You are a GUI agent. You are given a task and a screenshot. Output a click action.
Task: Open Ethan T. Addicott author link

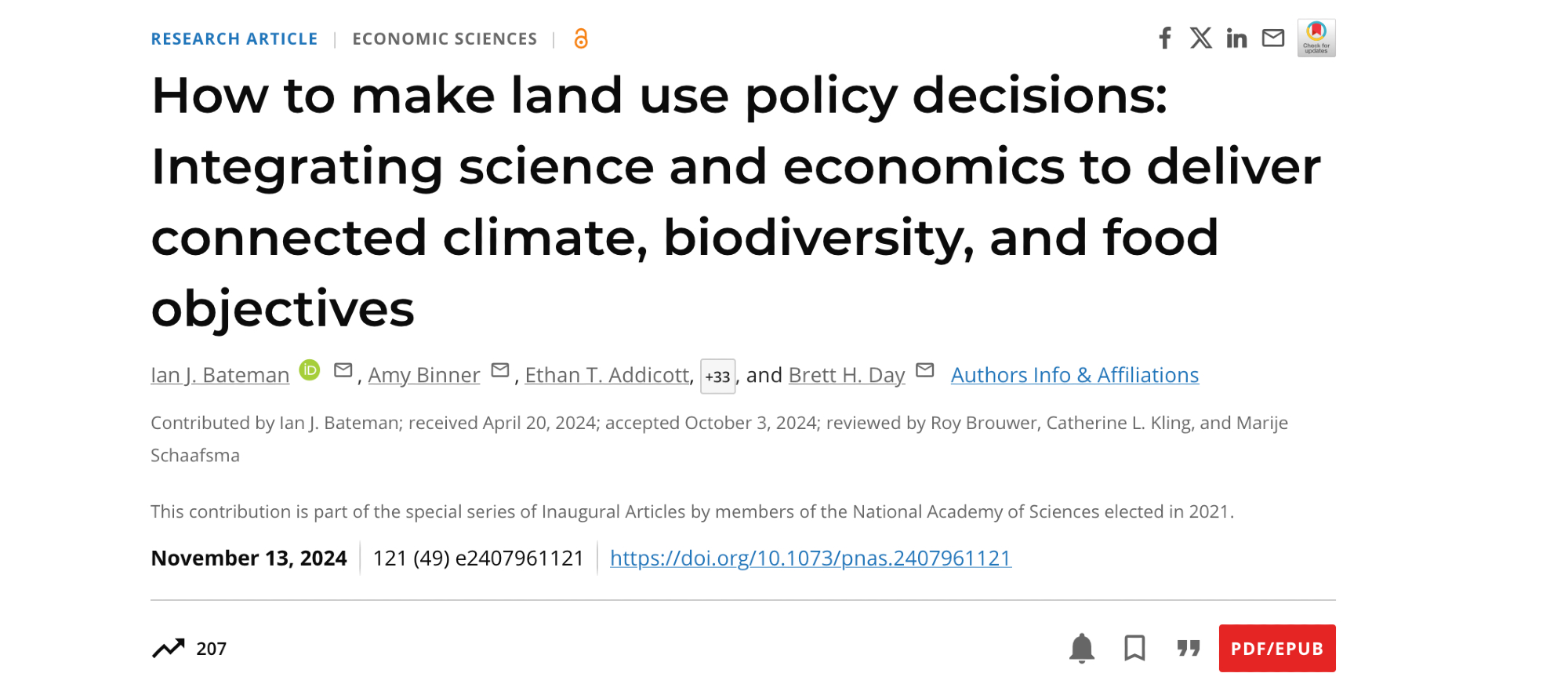click(607, 375)
